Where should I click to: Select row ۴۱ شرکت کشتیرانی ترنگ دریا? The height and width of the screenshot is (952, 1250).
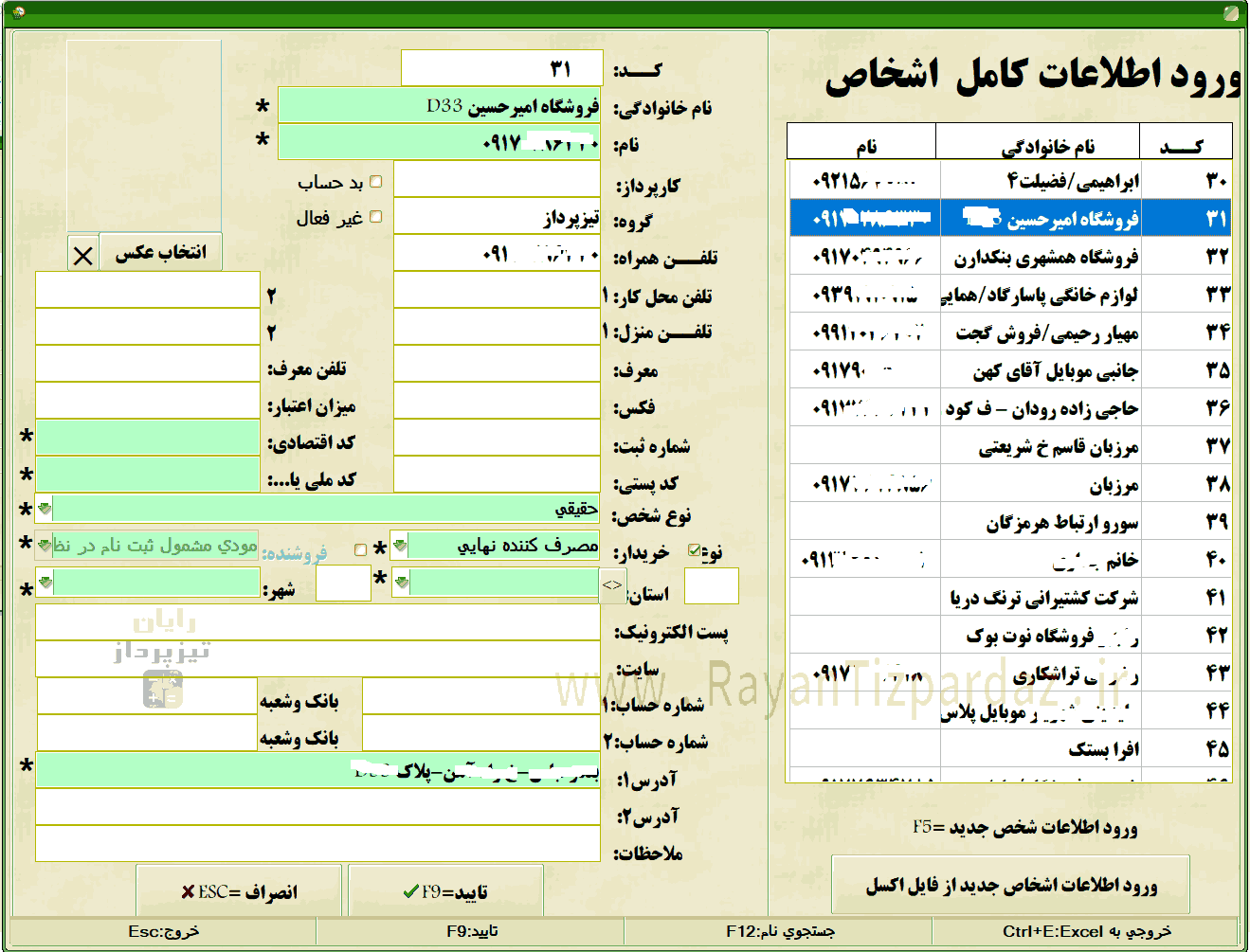pyautogui.click(x=1010, y=598)
